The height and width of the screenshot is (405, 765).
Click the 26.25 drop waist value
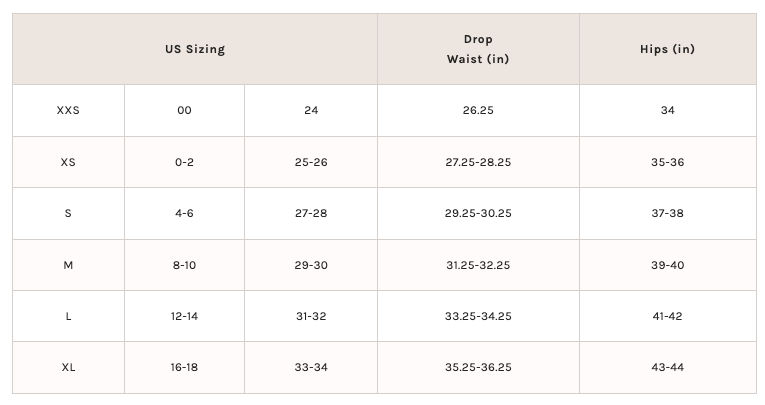478,110
